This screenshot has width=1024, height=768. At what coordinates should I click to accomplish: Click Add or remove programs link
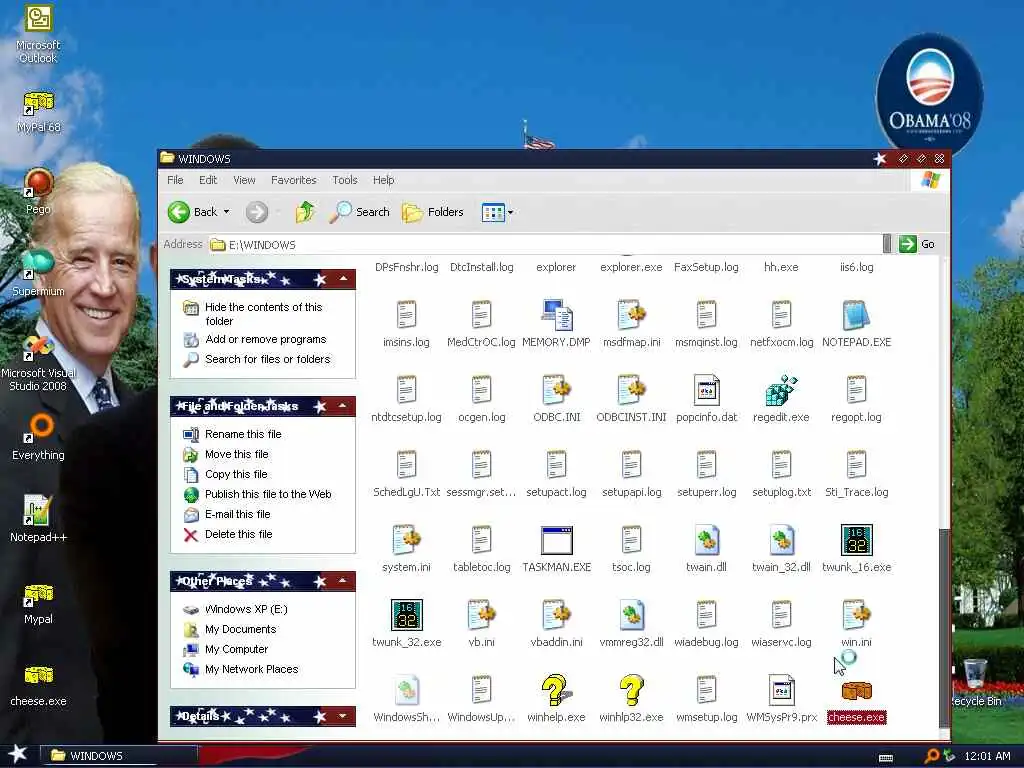click(265, 340)
